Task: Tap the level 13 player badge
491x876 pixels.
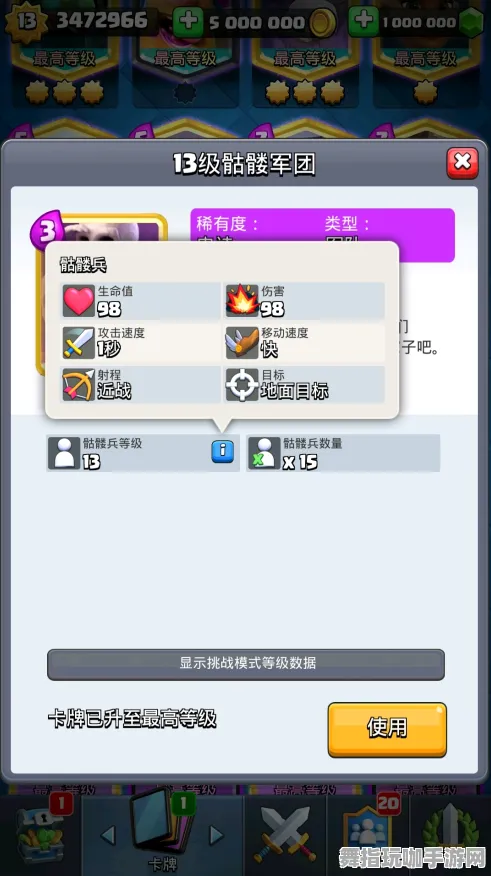Action: click(26, 21)
